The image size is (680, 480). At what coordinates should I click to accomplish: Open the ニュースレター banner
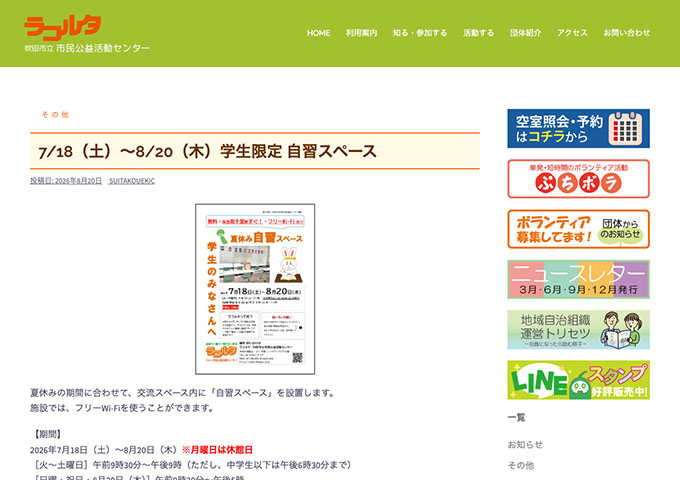coord(579,279)
